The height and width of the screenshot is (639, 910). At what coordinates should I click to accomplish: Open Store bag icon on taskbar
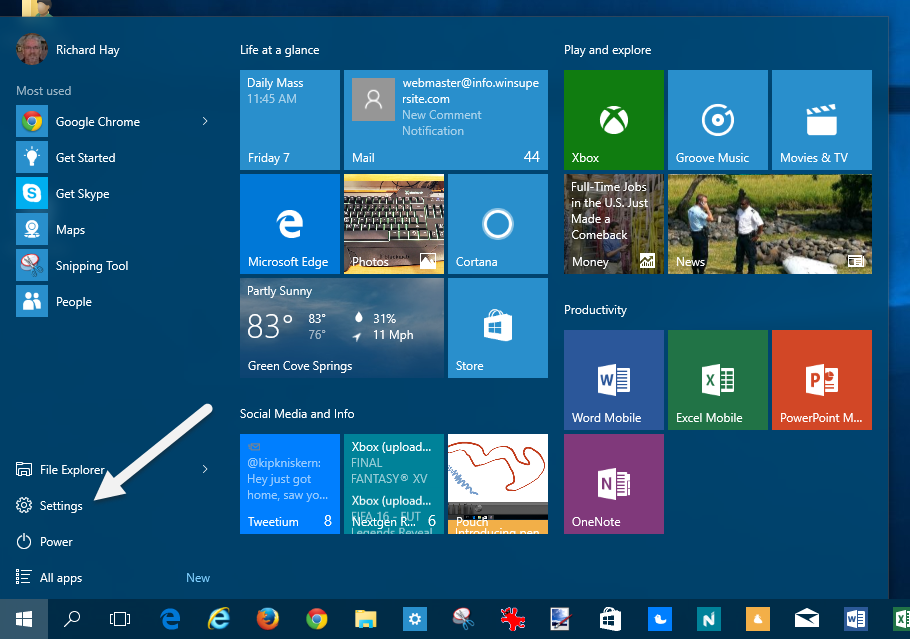click(x=610, y=619)
